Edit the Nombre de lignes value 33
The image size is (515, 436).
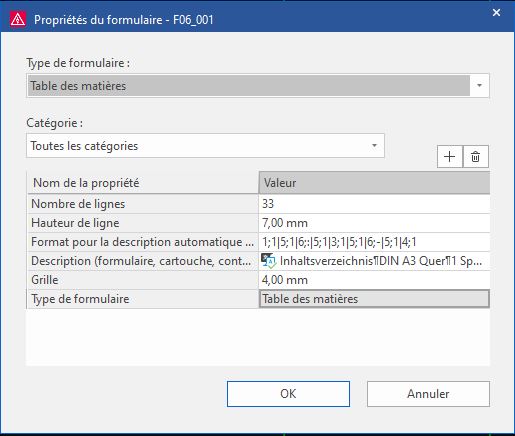click(x=374, y=204)
